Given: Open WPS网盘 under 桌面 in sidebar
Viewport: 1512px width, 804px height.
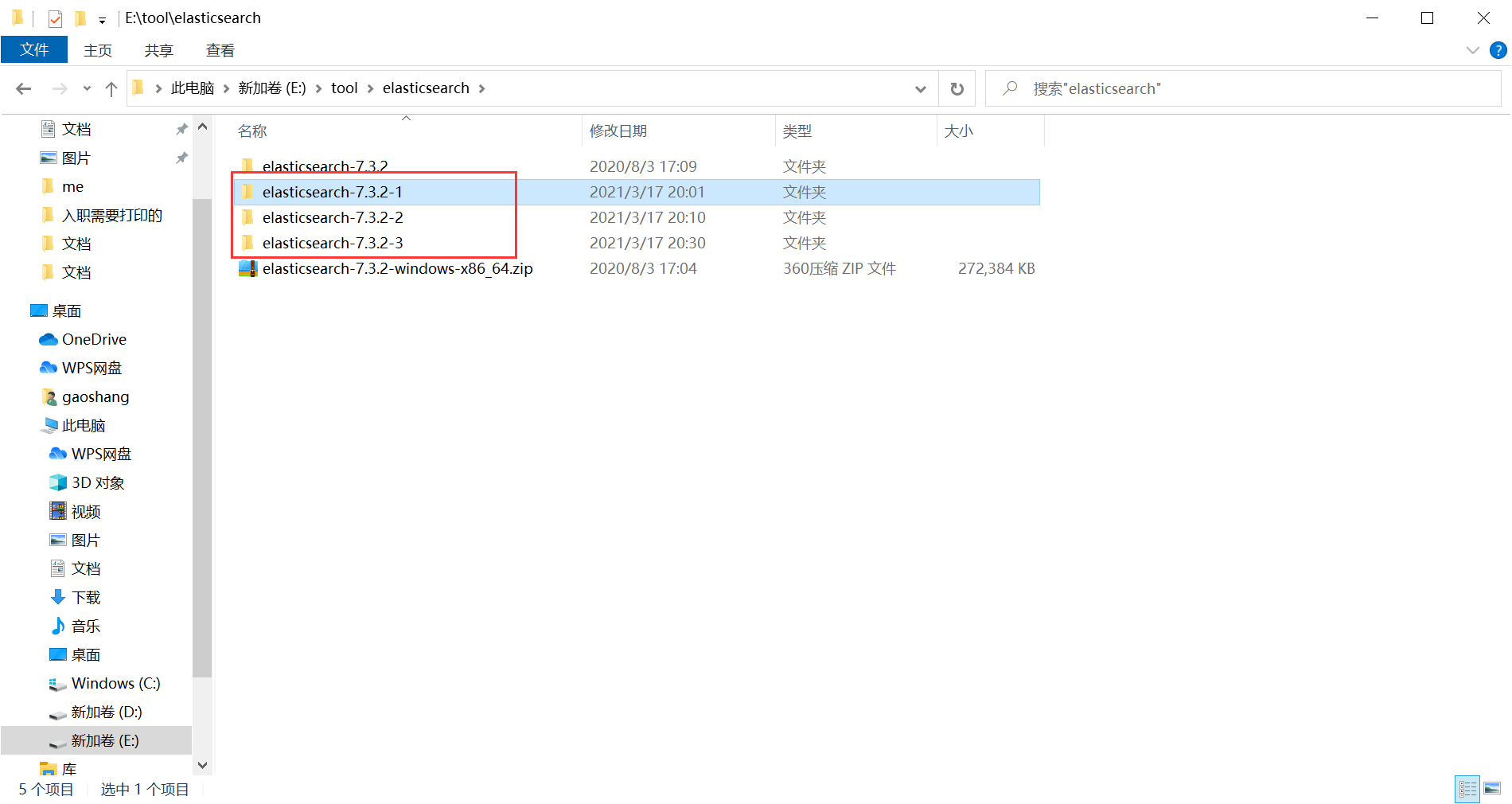Looking at the screenshot, I should pyautogui.click(x=92, y=368).
